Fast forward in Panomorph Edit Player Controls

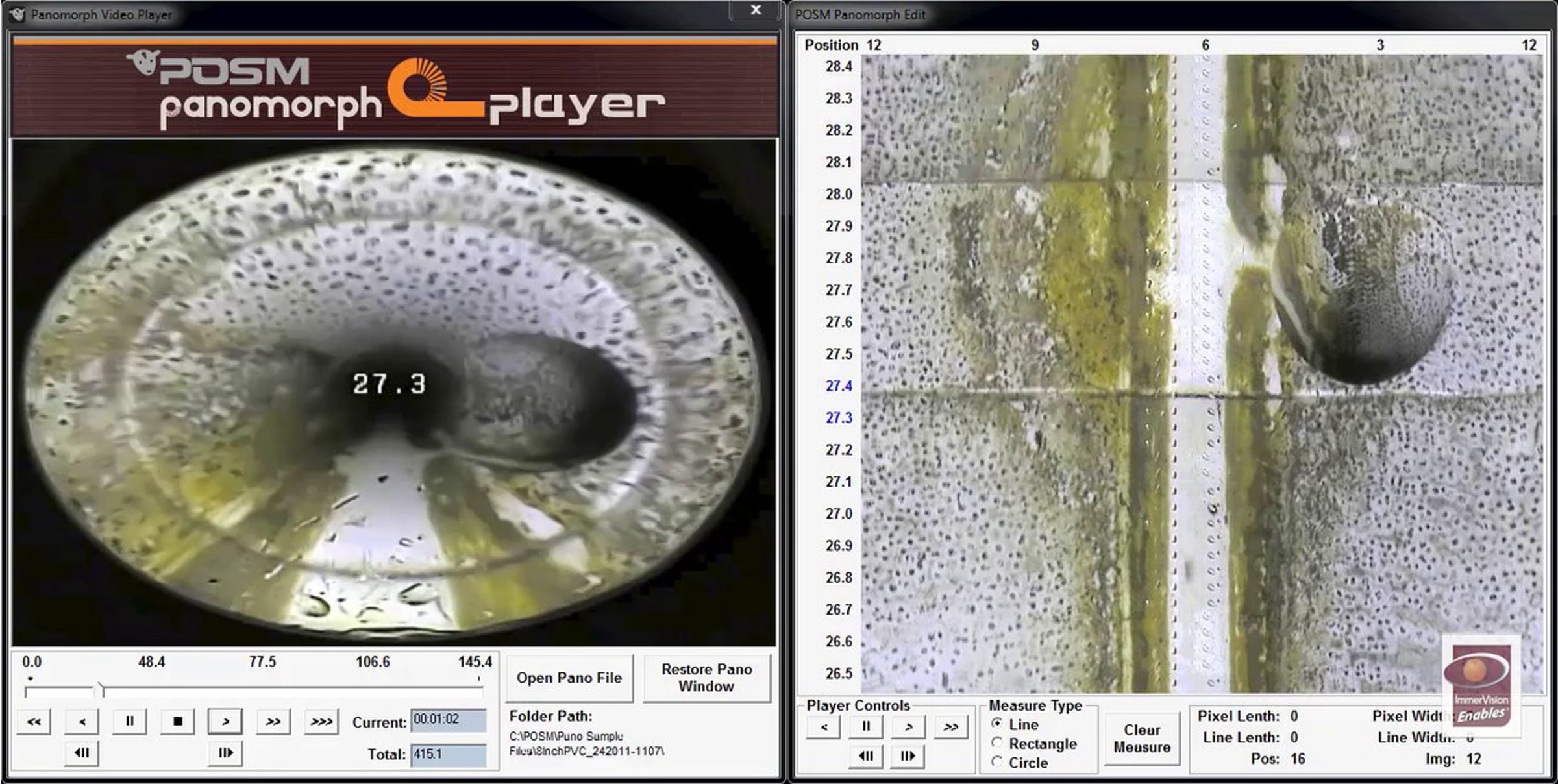951,727
